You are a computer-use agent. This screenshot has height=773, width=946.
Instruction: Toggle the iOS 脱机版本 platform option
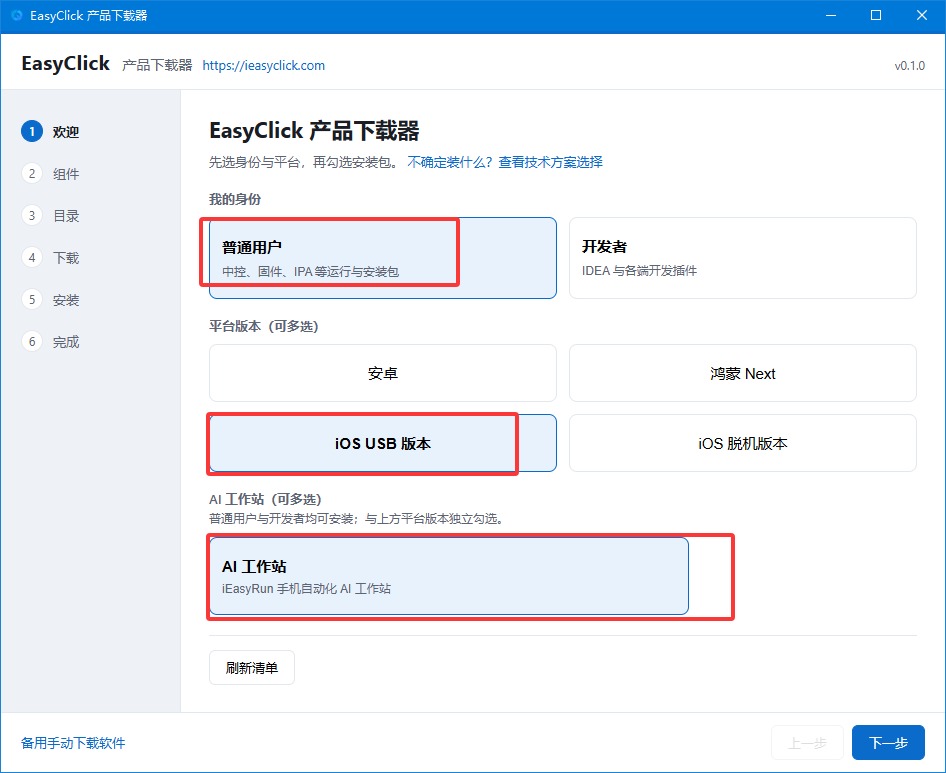tap(743, 443)
